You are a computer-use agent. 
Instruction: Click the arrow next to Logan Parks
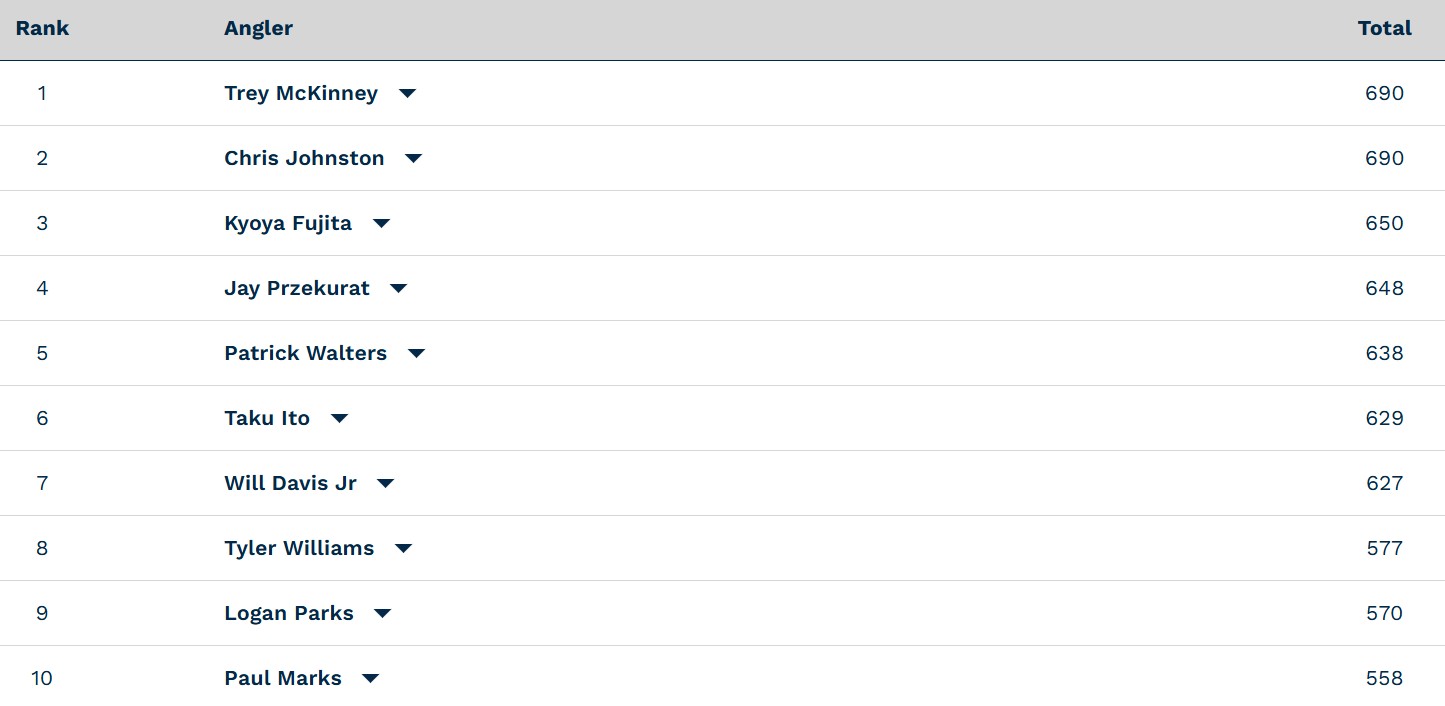click(x=382, y=614)
